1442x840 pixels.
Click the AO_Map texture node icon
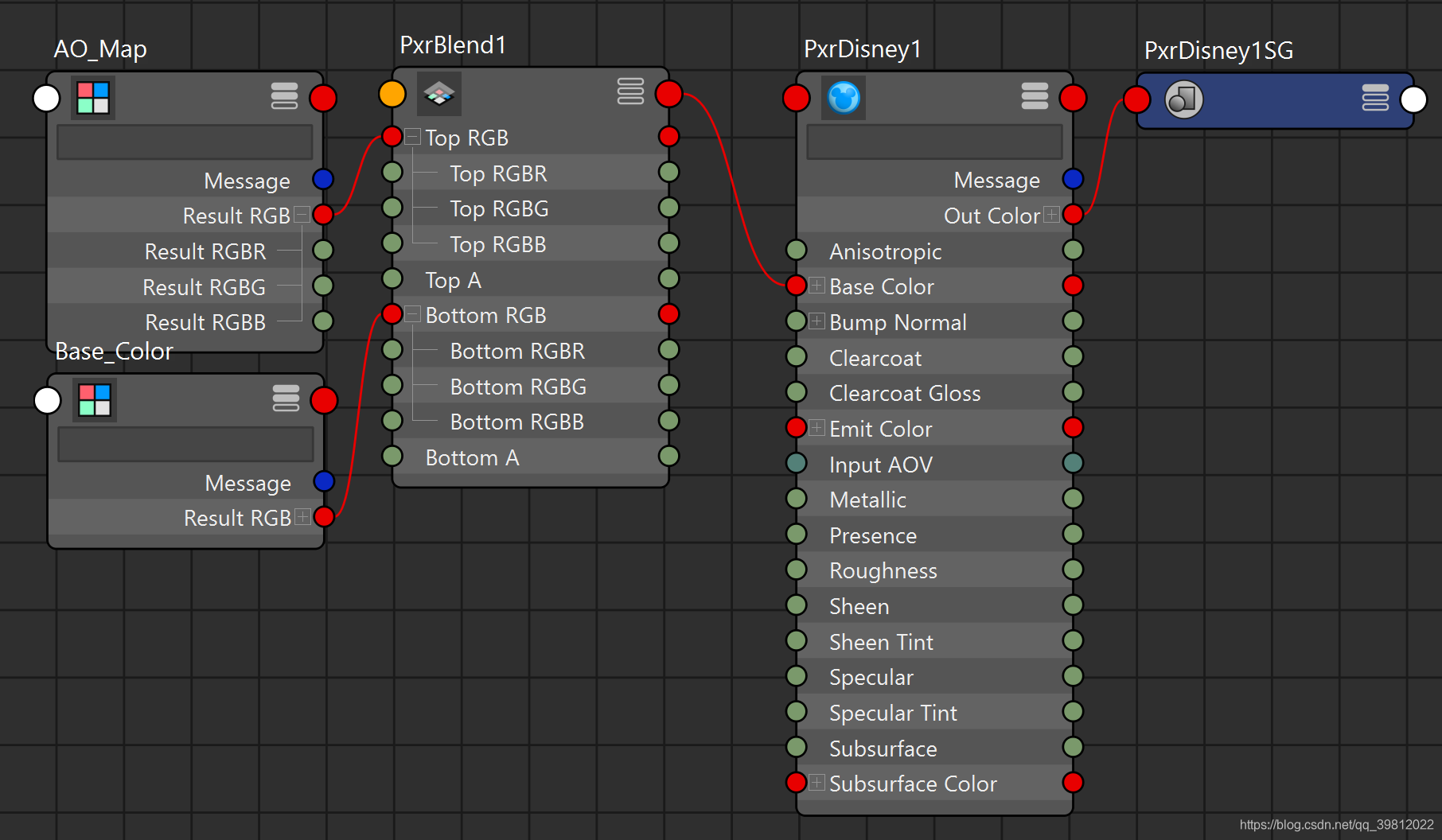click(93, 98)
